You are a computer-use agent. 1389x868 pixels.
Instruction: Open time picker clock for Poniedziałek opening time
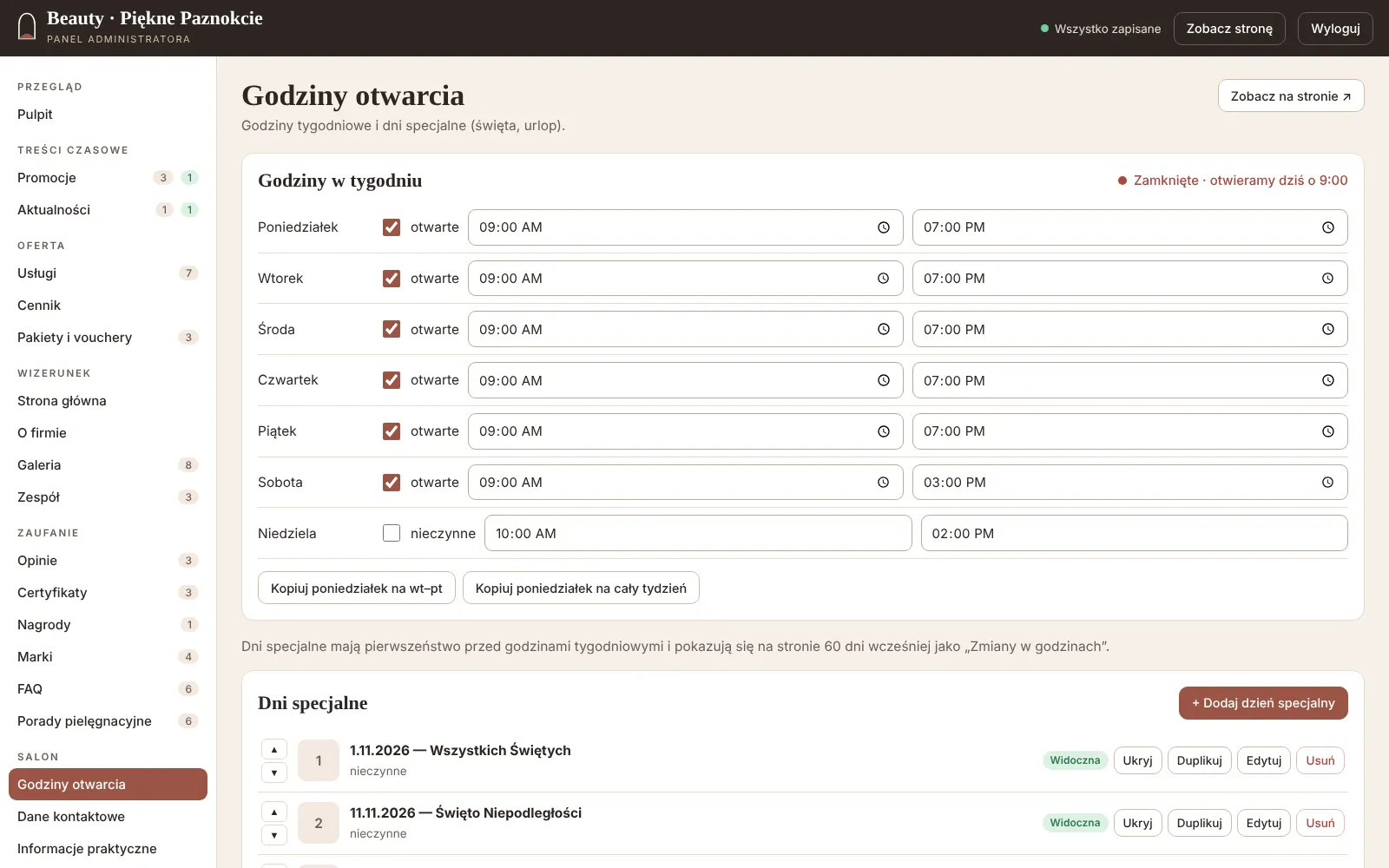[883, 227]
